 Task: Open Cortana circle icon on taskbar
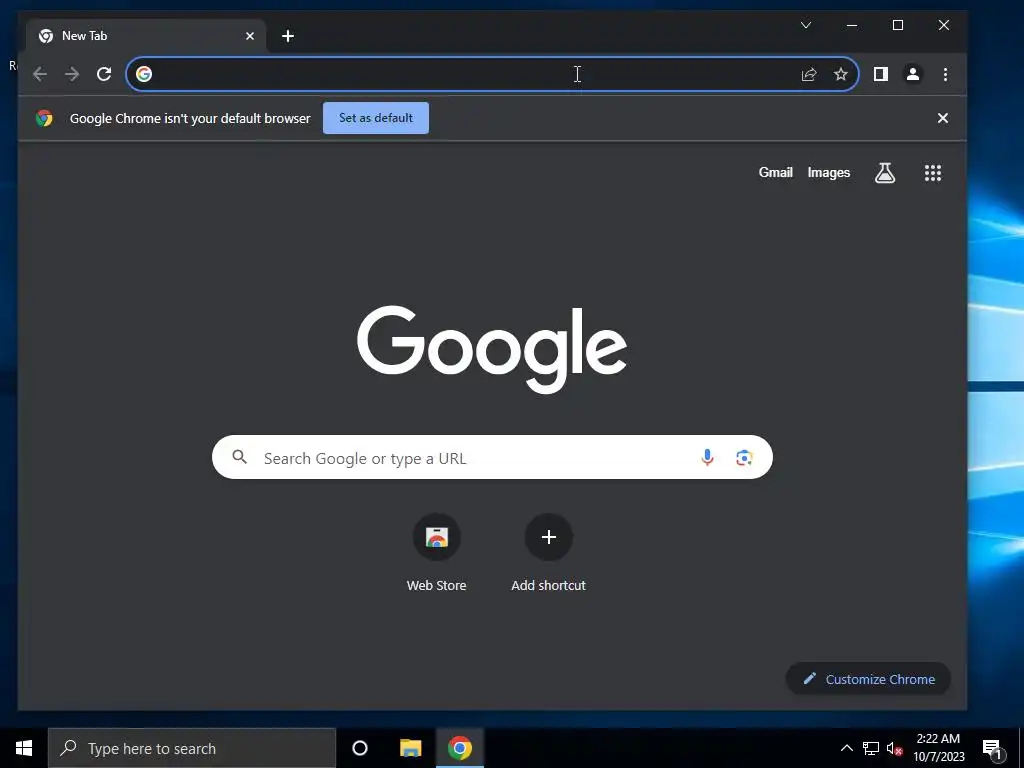360,748
